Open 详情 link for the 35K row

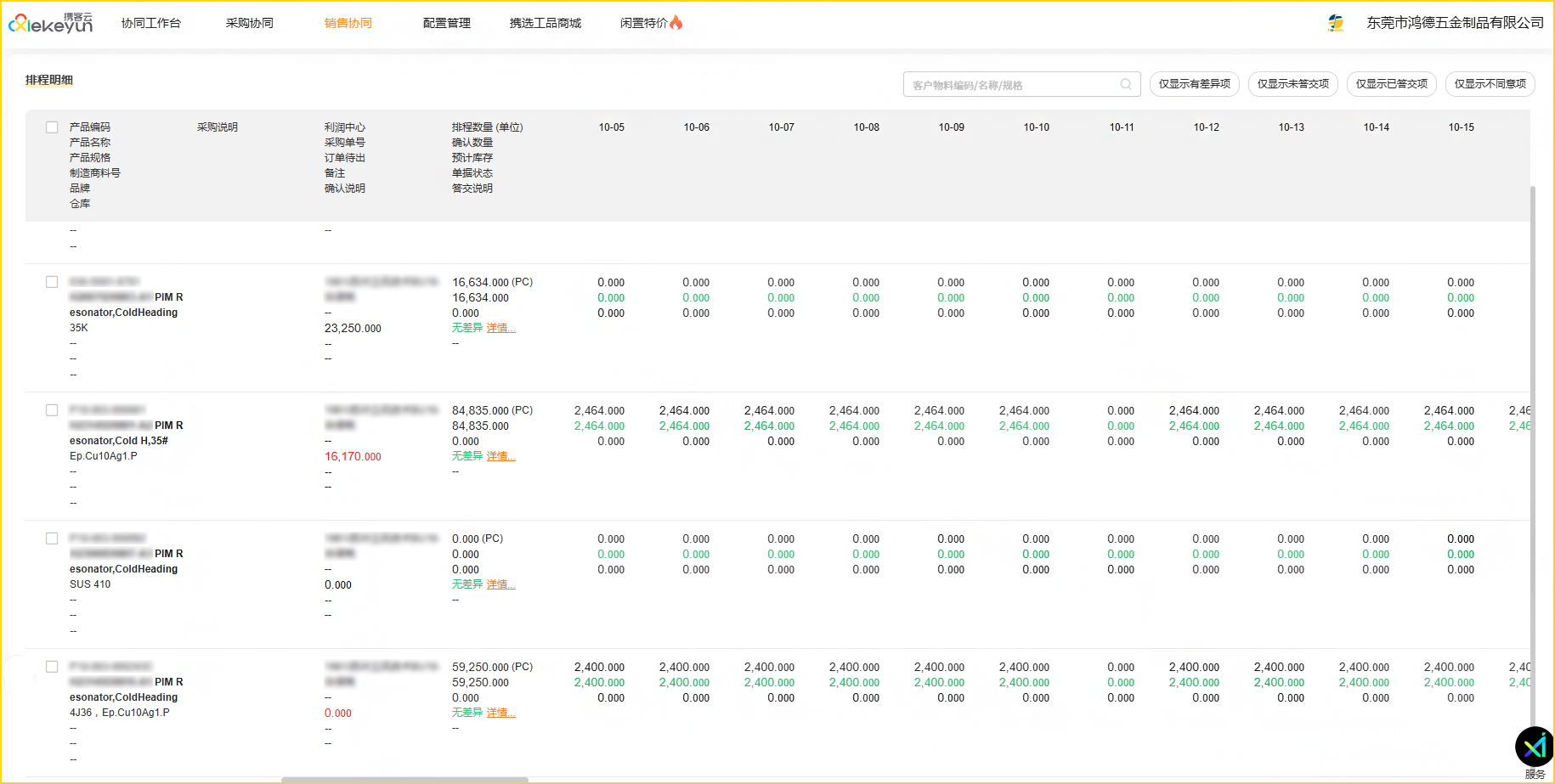pos(500,328)
